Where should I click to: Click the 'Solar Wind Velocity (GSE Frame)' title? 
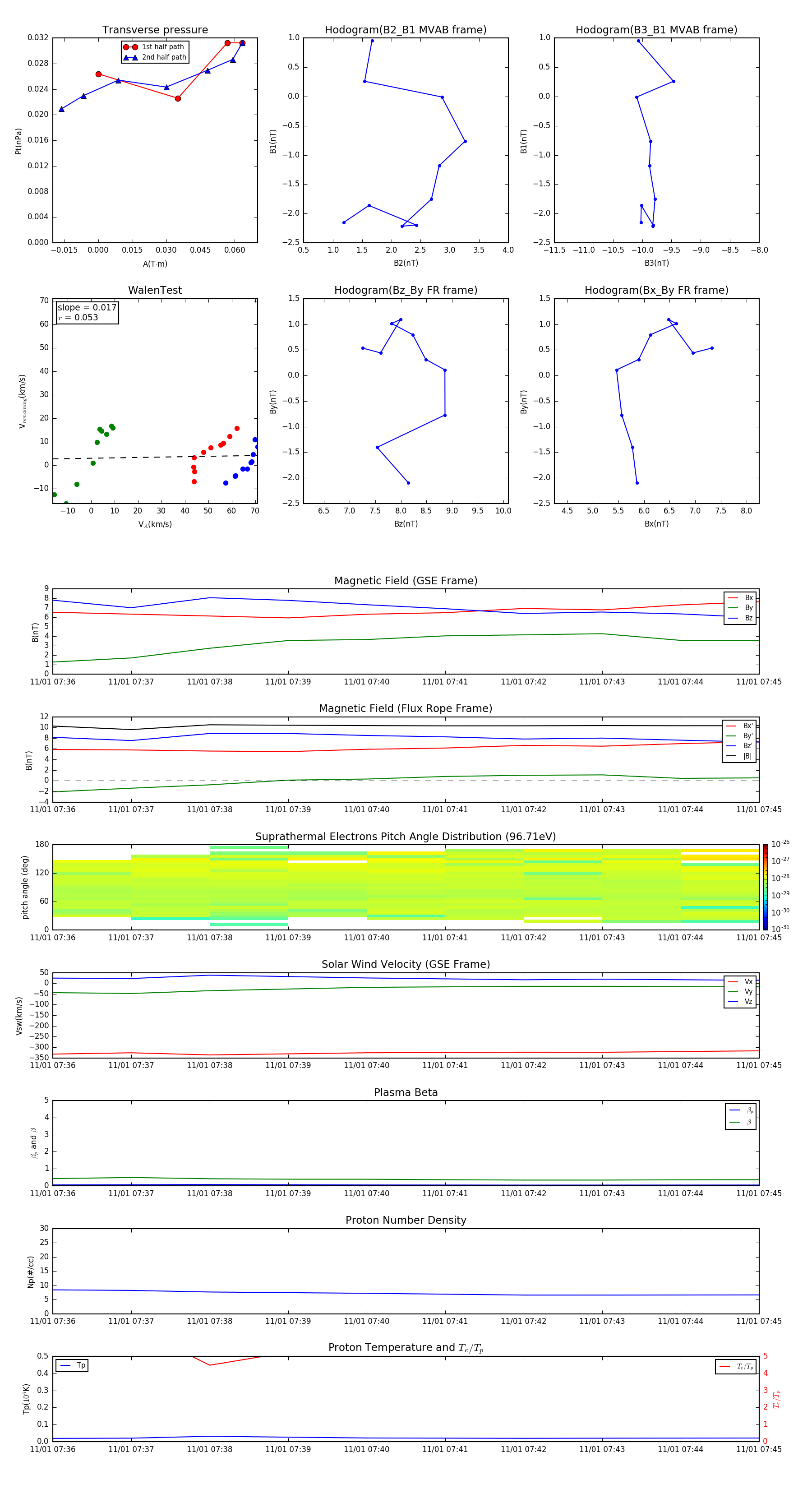pyautogui.click(x=406, y=965)
